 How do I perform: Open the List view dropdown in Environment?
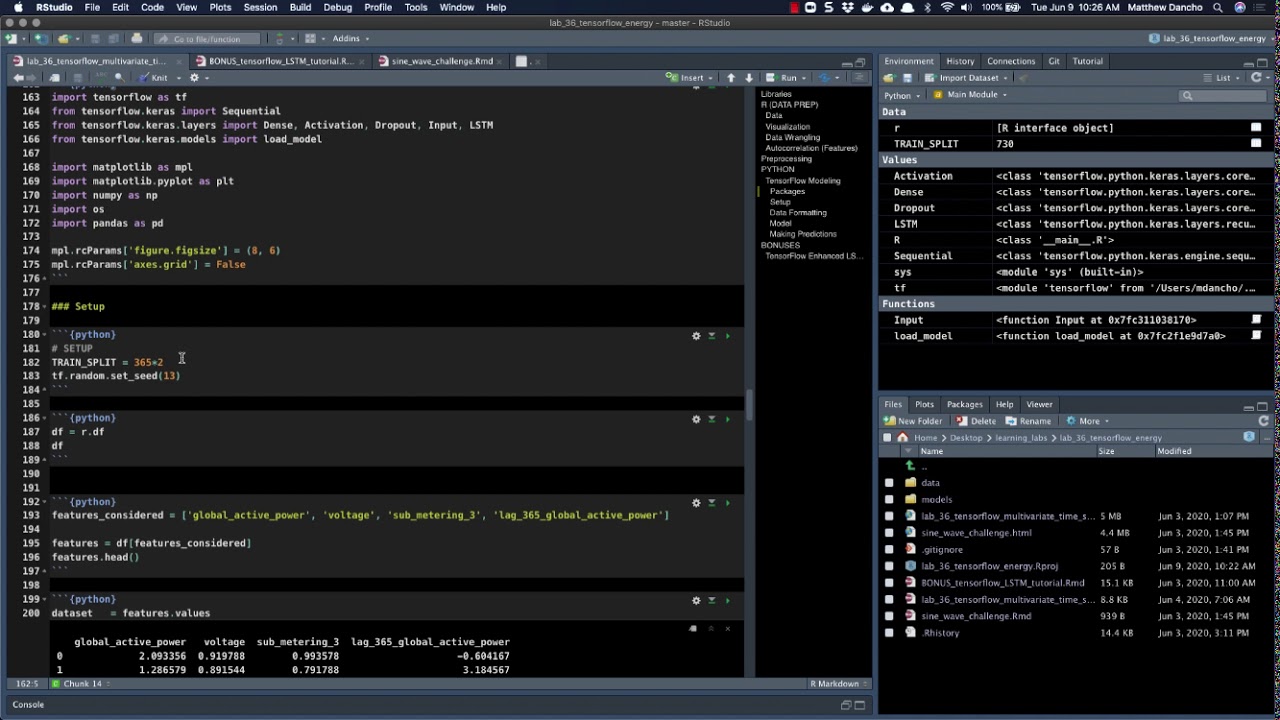[1223, 78]
